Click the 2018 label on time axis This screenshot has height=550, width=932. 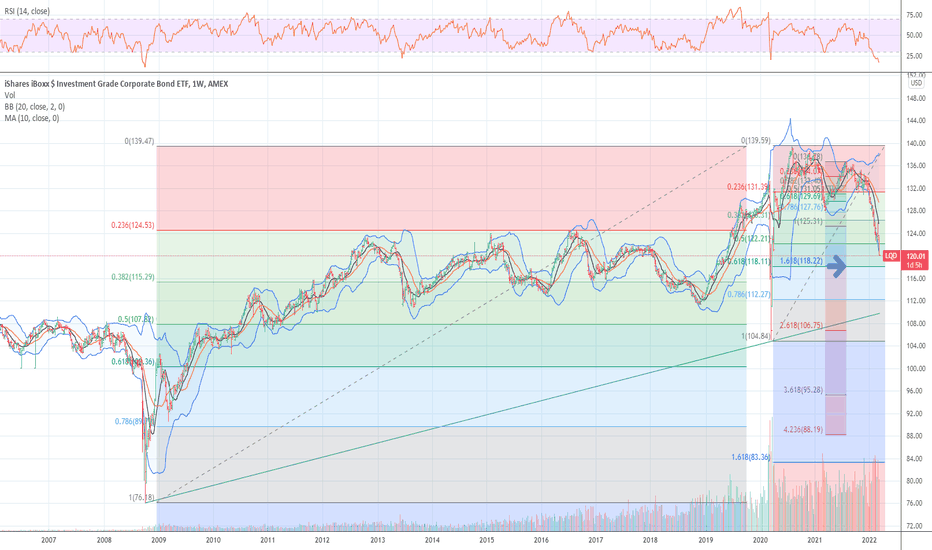tap(650, 540)
